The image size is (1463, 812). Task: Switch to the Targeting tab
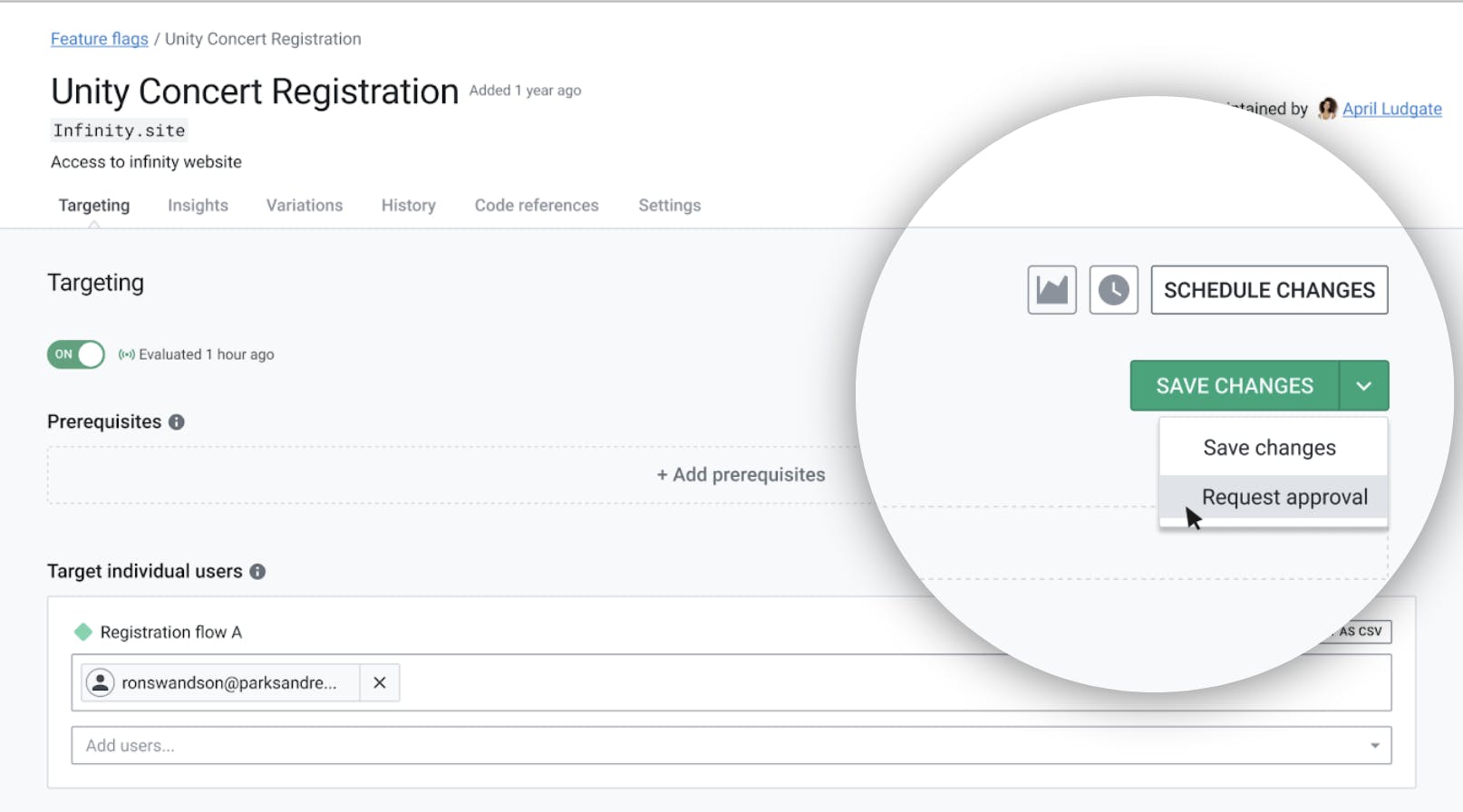(94, 206)
